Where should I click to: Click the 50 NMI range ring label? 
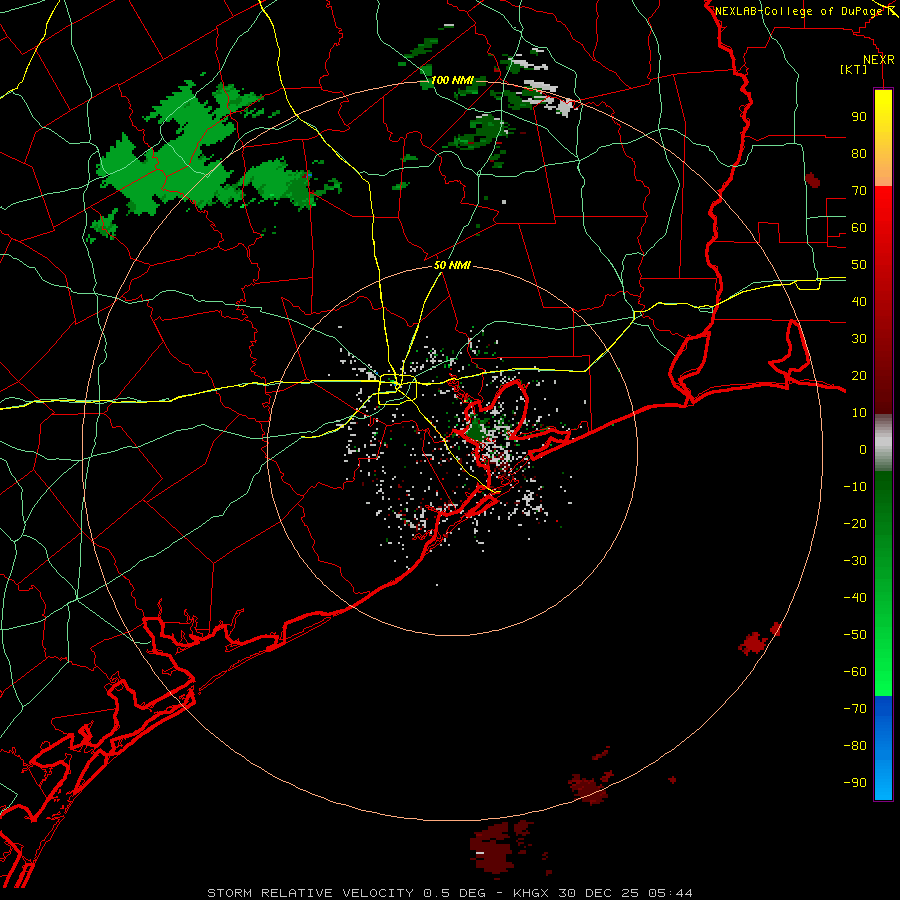pyautogui.click(x=452, y=265)
